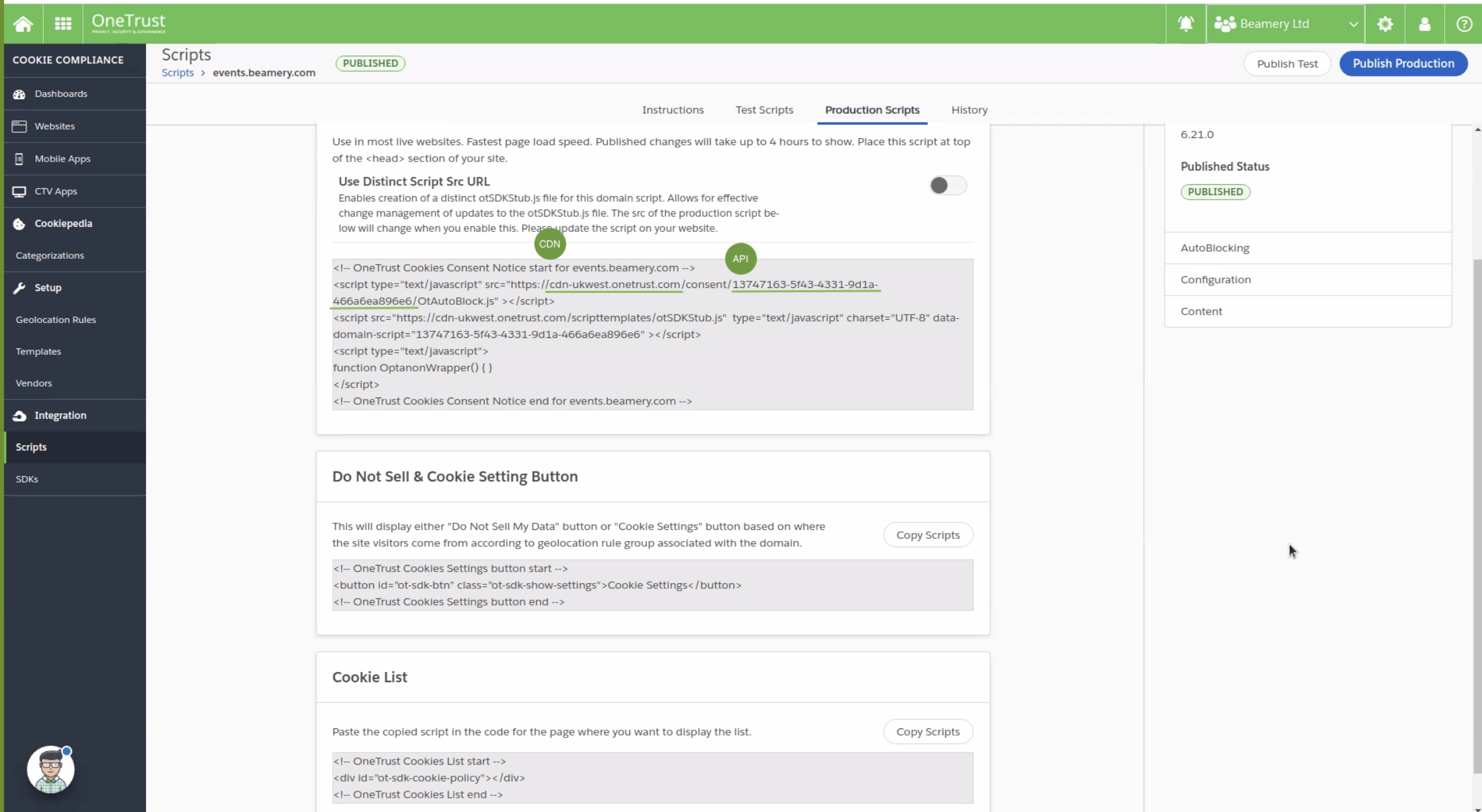This screenshot has height=812, width=1482.
Task: Click the Websites sidebar icon
Action: point(19,126)
